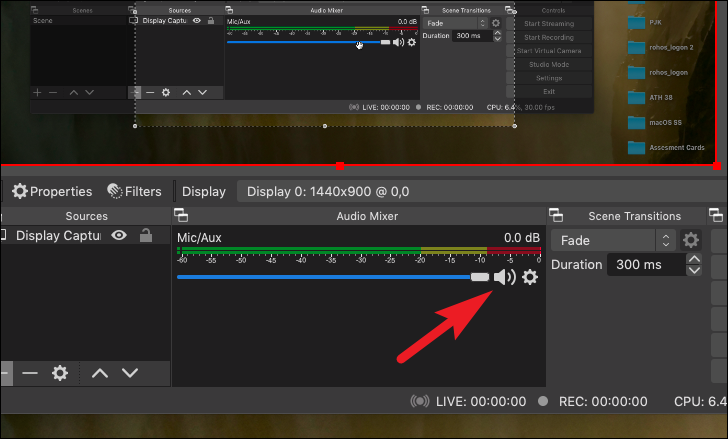Remove source with main window's minus button

tap(30, 373)
